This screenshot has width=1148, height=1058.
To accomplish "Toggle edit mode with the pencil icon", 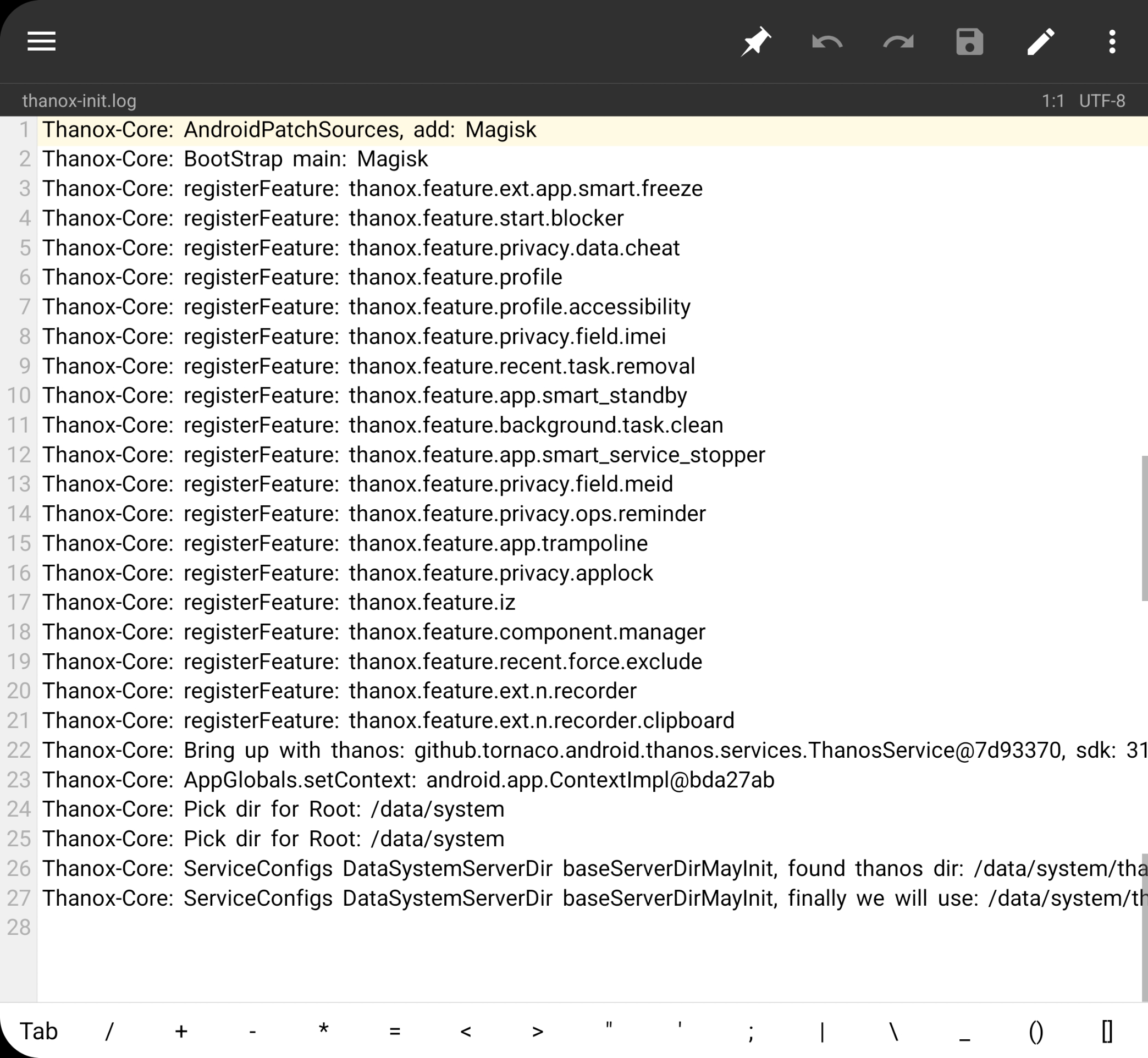I will [x=1040, y=41].
